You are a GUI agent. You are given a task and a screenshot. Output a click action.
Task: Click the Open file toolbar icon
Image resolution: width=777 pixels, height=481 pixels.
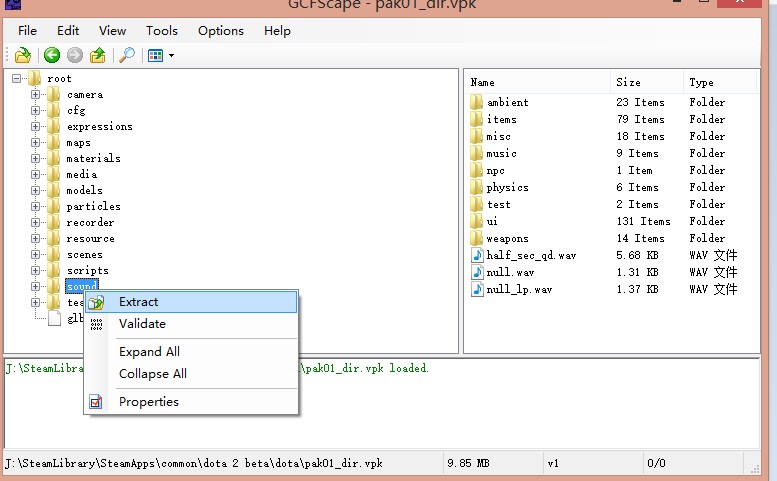tap(23, 55)
